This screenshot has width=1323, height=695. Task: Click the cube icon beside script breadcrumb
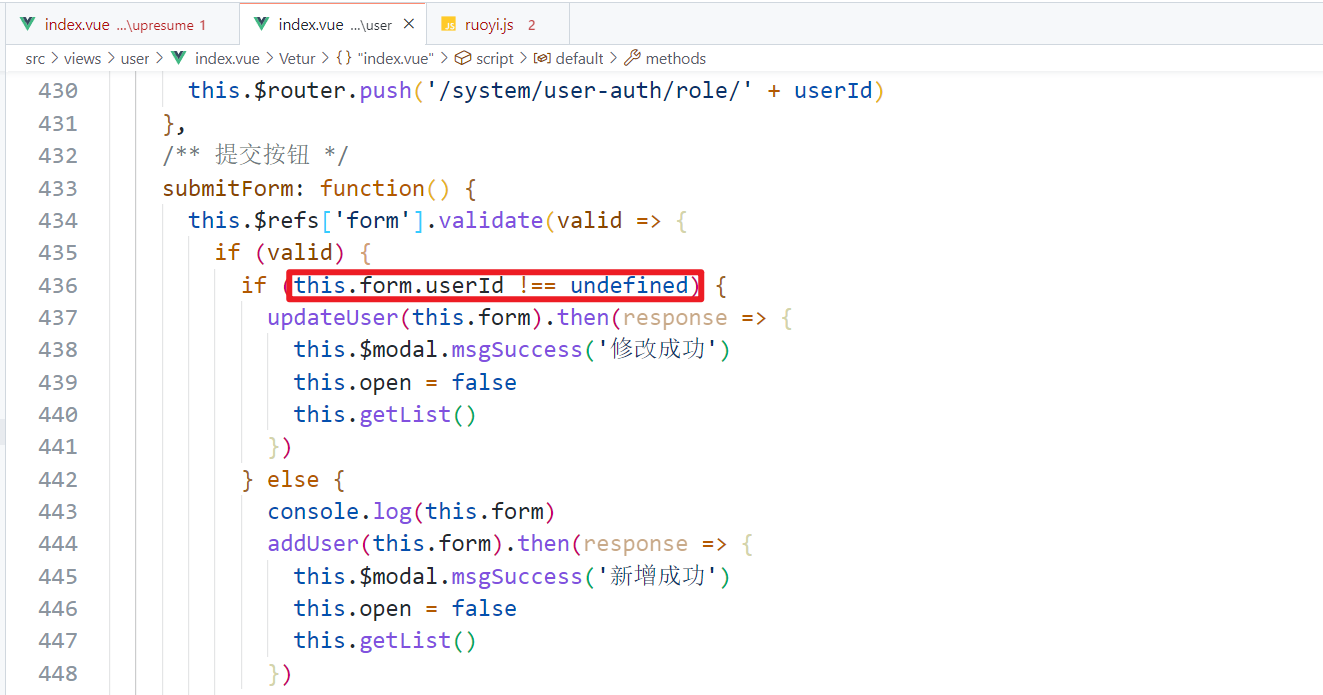463,58
